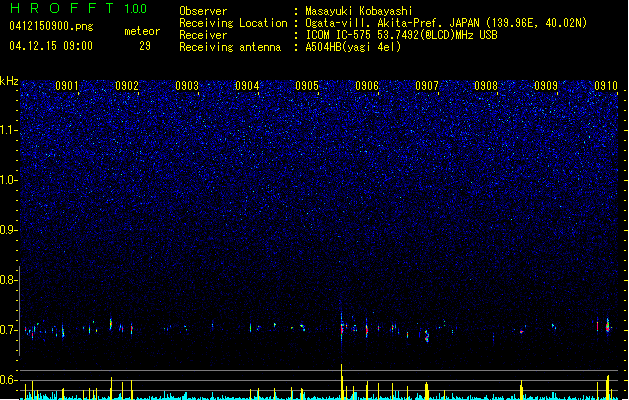Click the 0.6 kHz axis label
This screenshot has width=629, height=400.
click(9, 380)
